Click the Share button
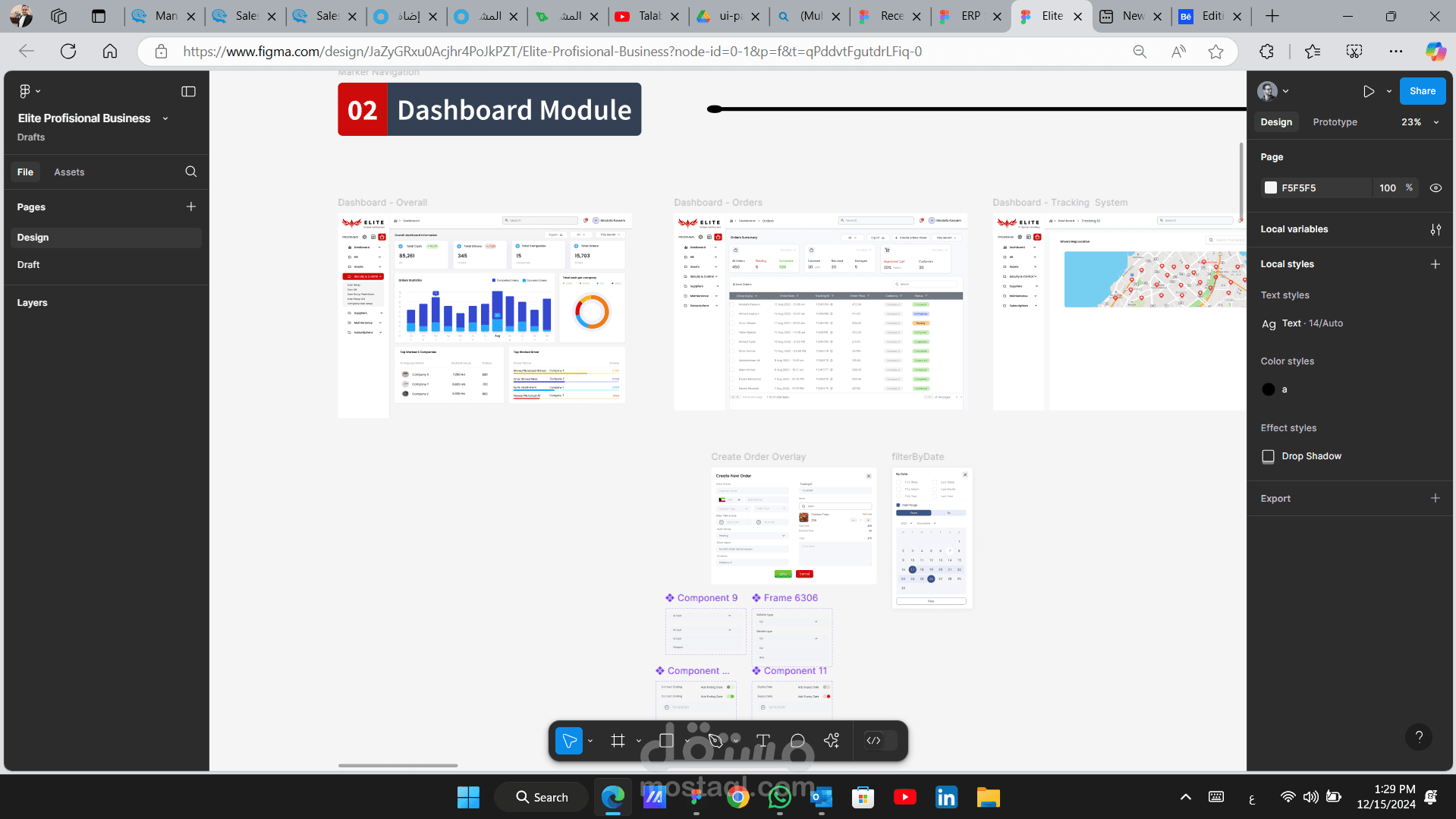 1422,91
